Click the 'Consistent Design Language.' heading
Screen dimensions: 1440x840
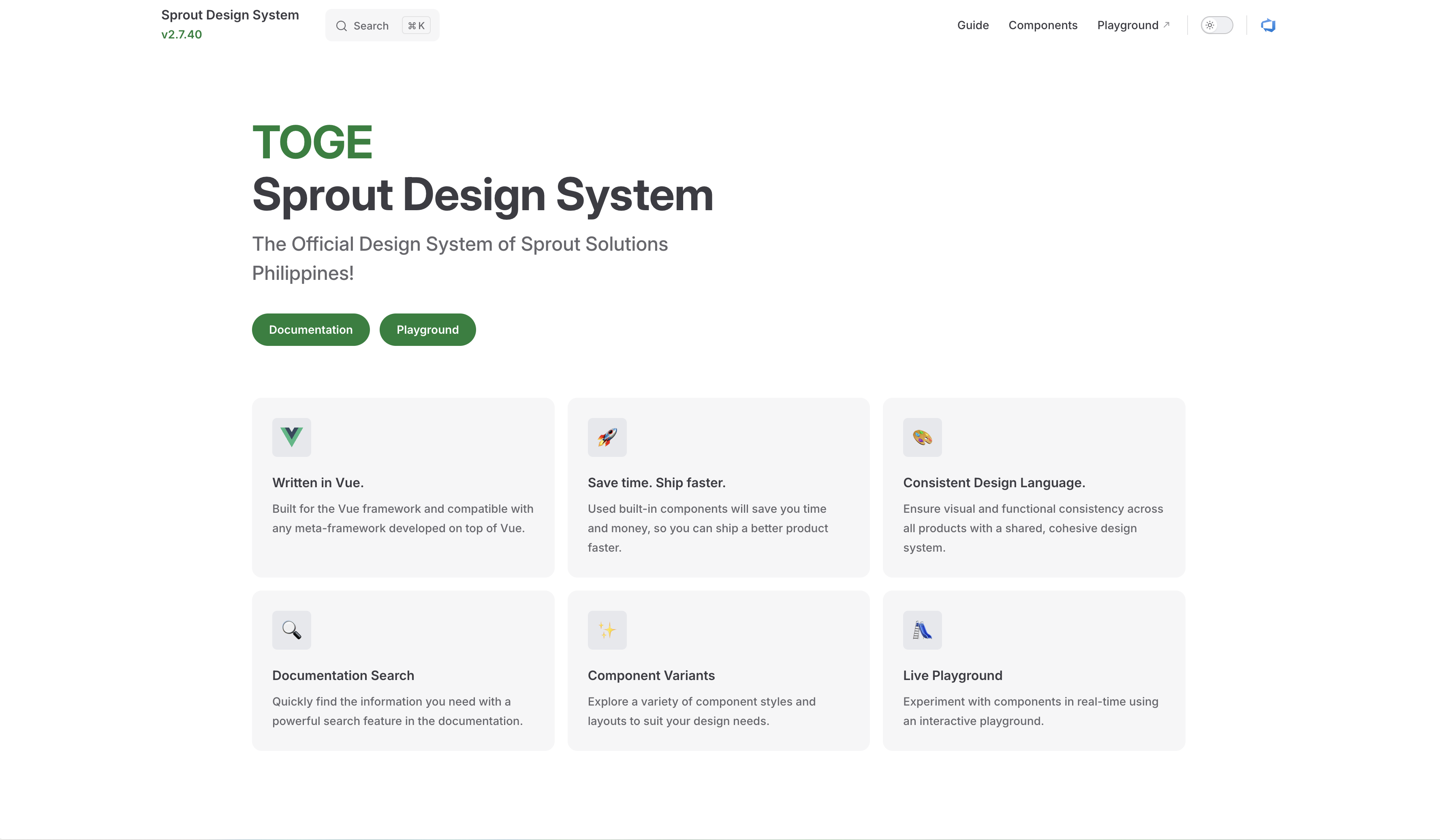pyautogui.click(x=994, y=482)
